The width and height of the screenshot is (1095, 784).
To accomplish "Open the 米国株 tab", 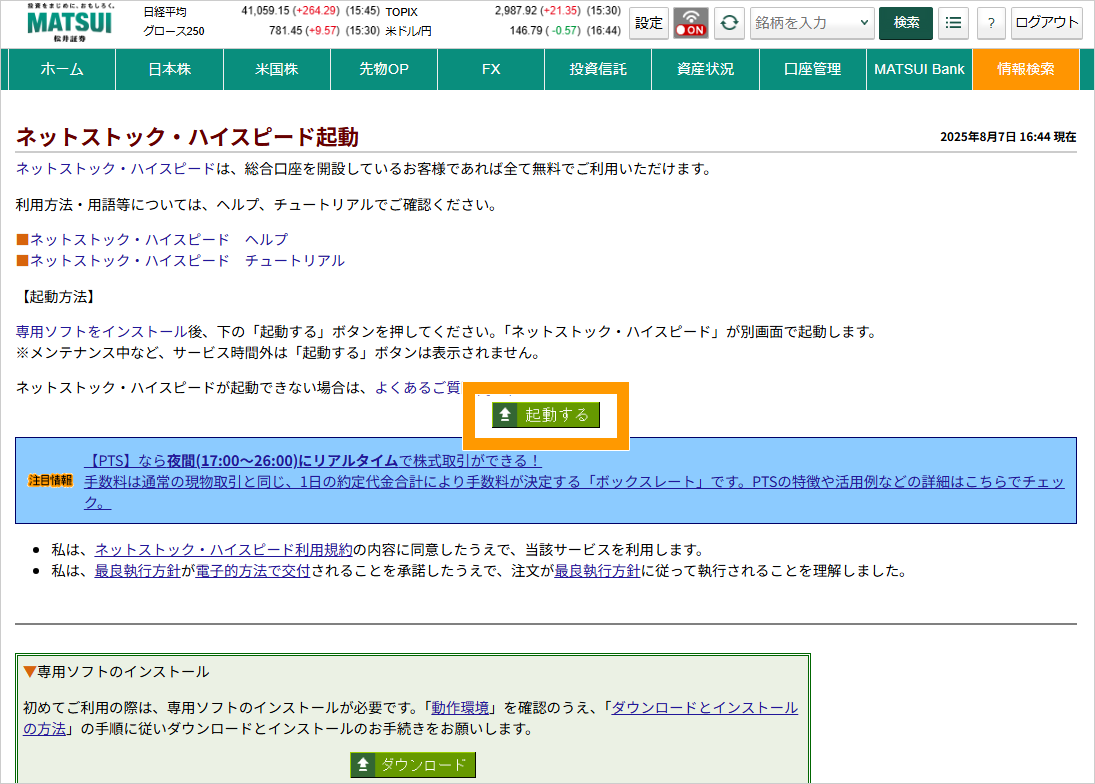I will [277, 69].
